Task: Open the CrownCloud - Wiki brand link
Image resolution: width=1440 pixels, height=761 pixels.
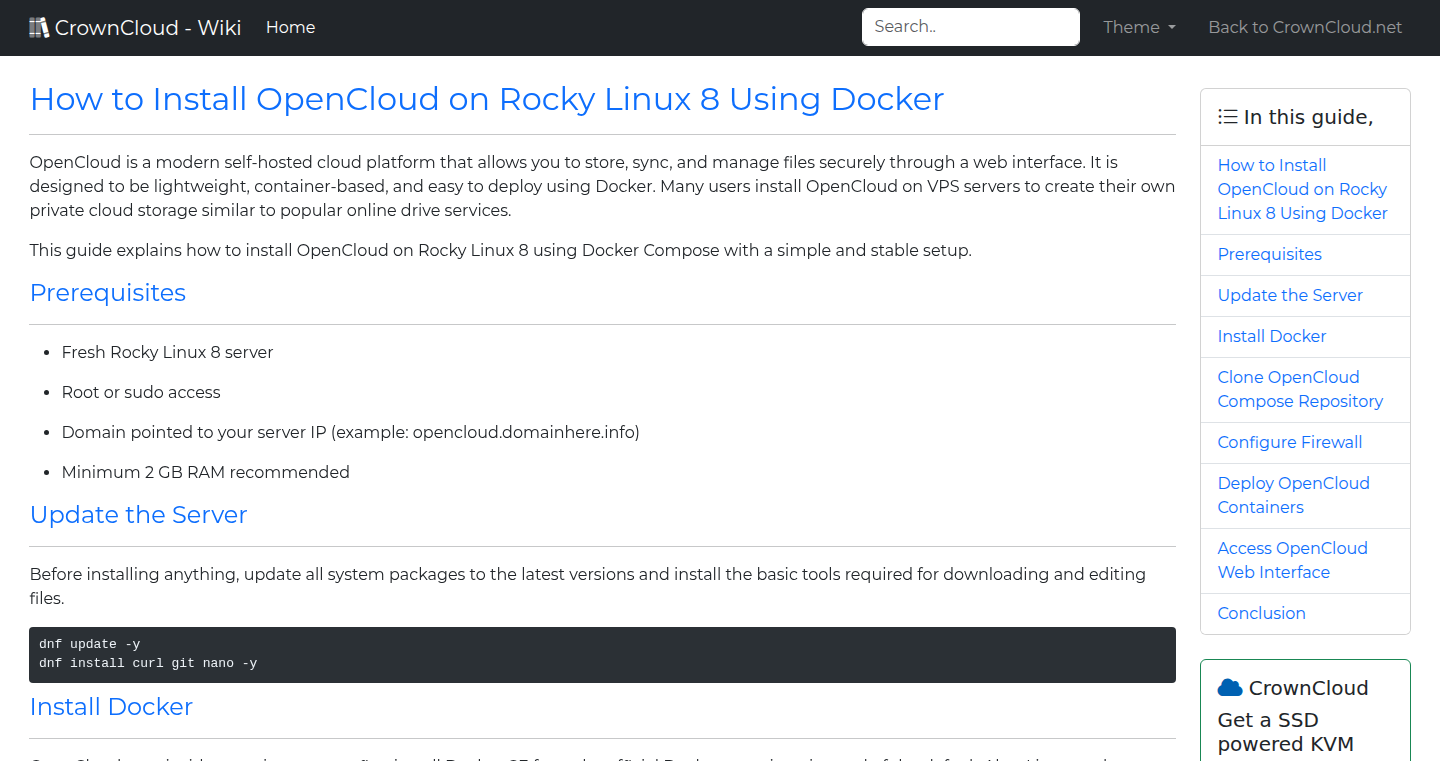Action: (x=135, y=27)
